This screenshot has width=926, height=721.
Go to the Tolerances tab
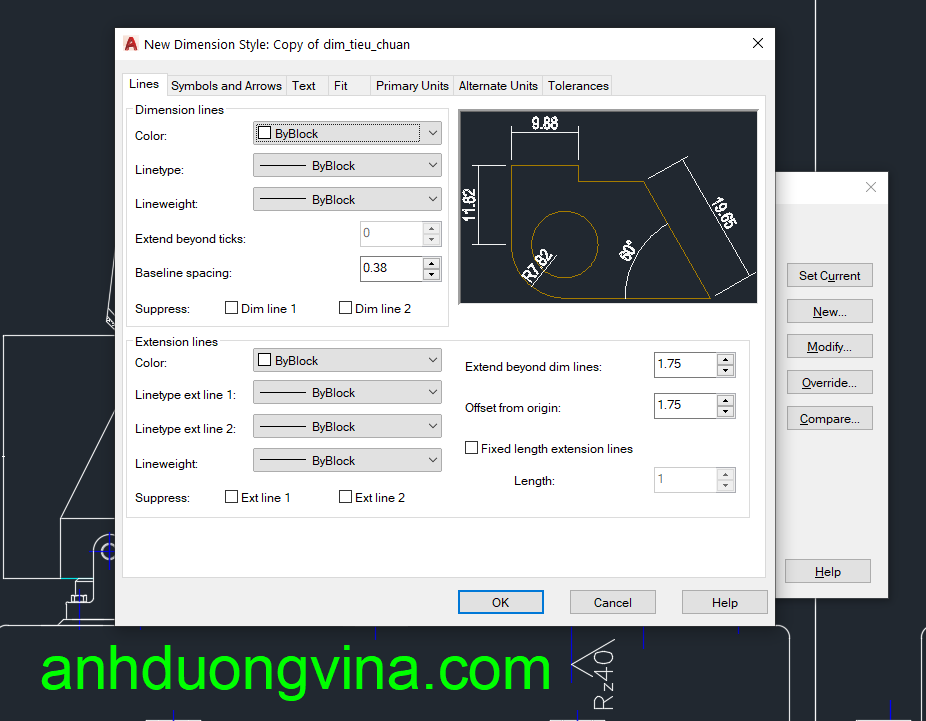coord(578,86)
